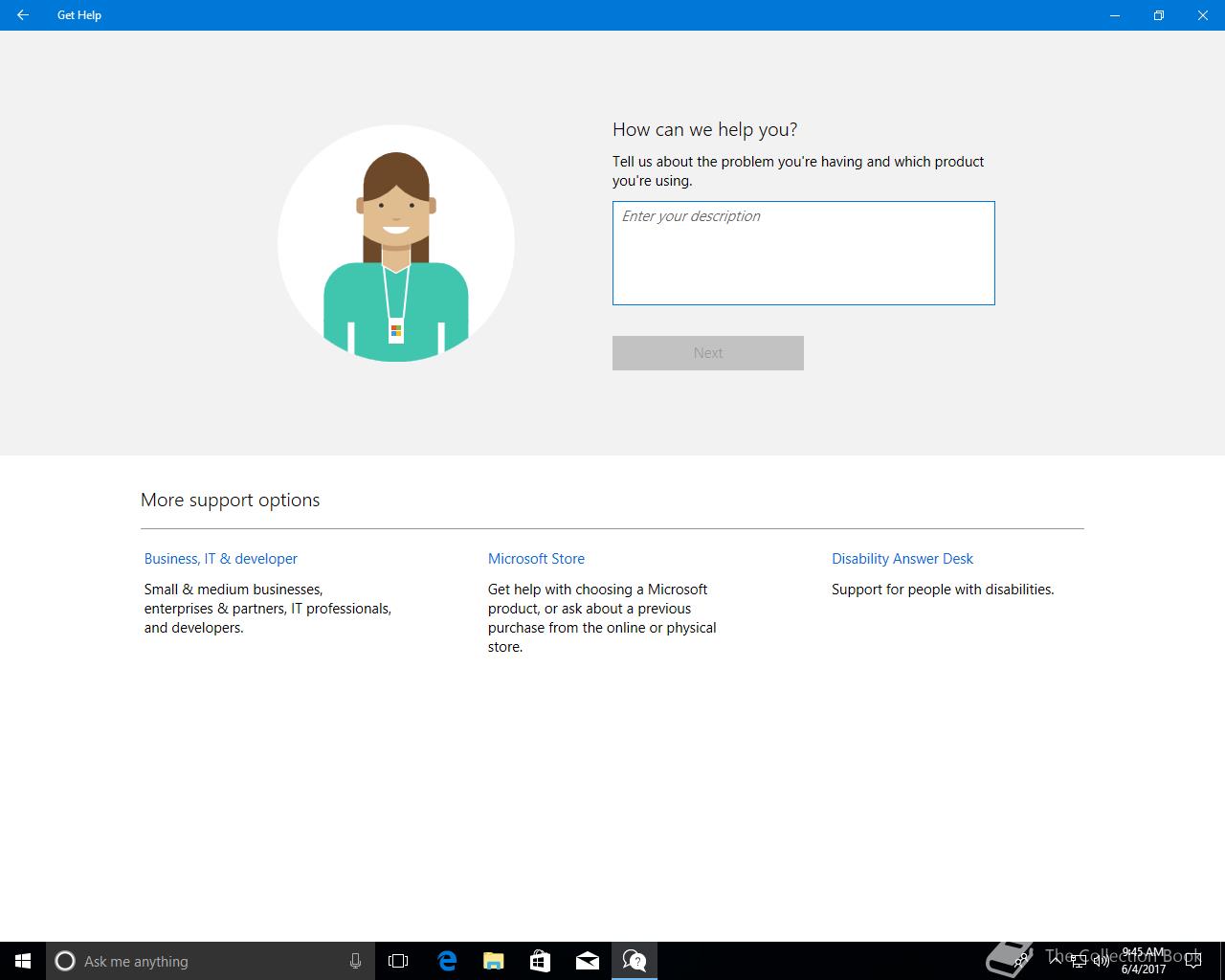Viewport: 1225px width, 980px height.
Task: Open the Action Center notifications
Action: pos(1193,961)
